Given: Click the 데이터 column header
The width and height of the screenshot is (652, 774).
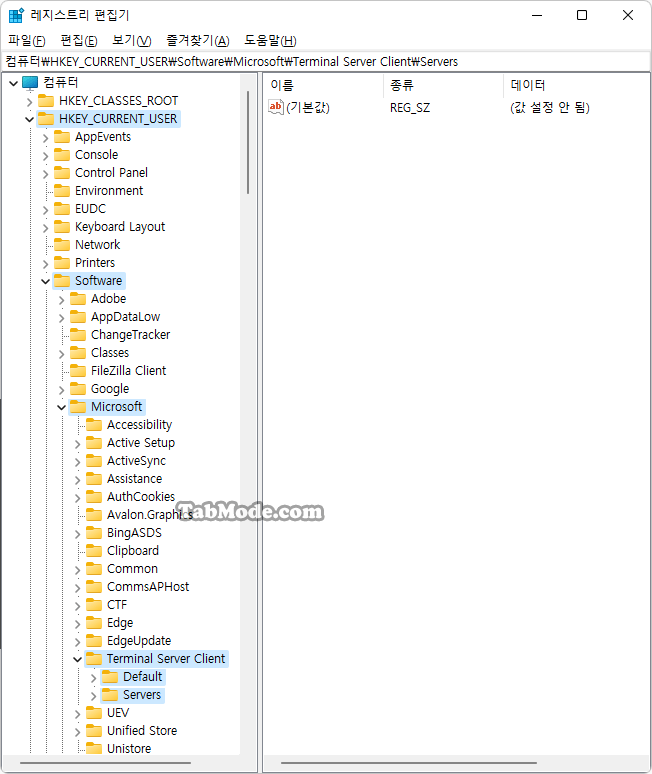Looking at the screenshot, I should (x=576, y=85).
